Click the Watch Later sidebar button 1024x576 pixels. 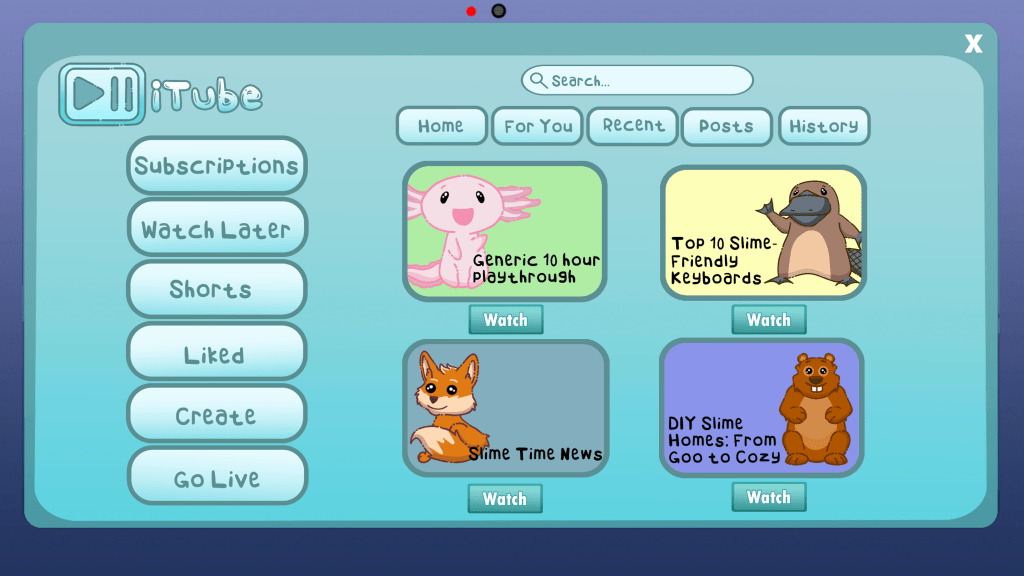tap(216, 229)
